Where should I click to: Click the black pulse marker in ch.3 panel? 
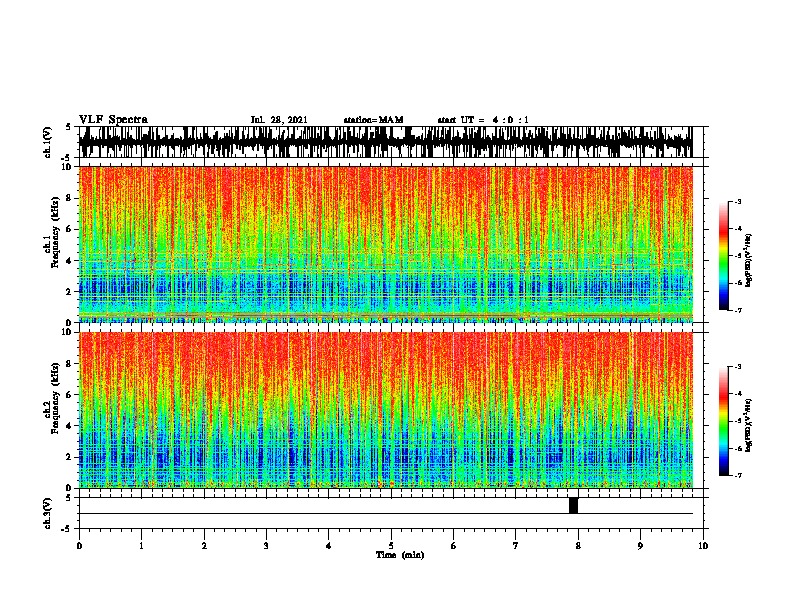[x=573, y=505]
